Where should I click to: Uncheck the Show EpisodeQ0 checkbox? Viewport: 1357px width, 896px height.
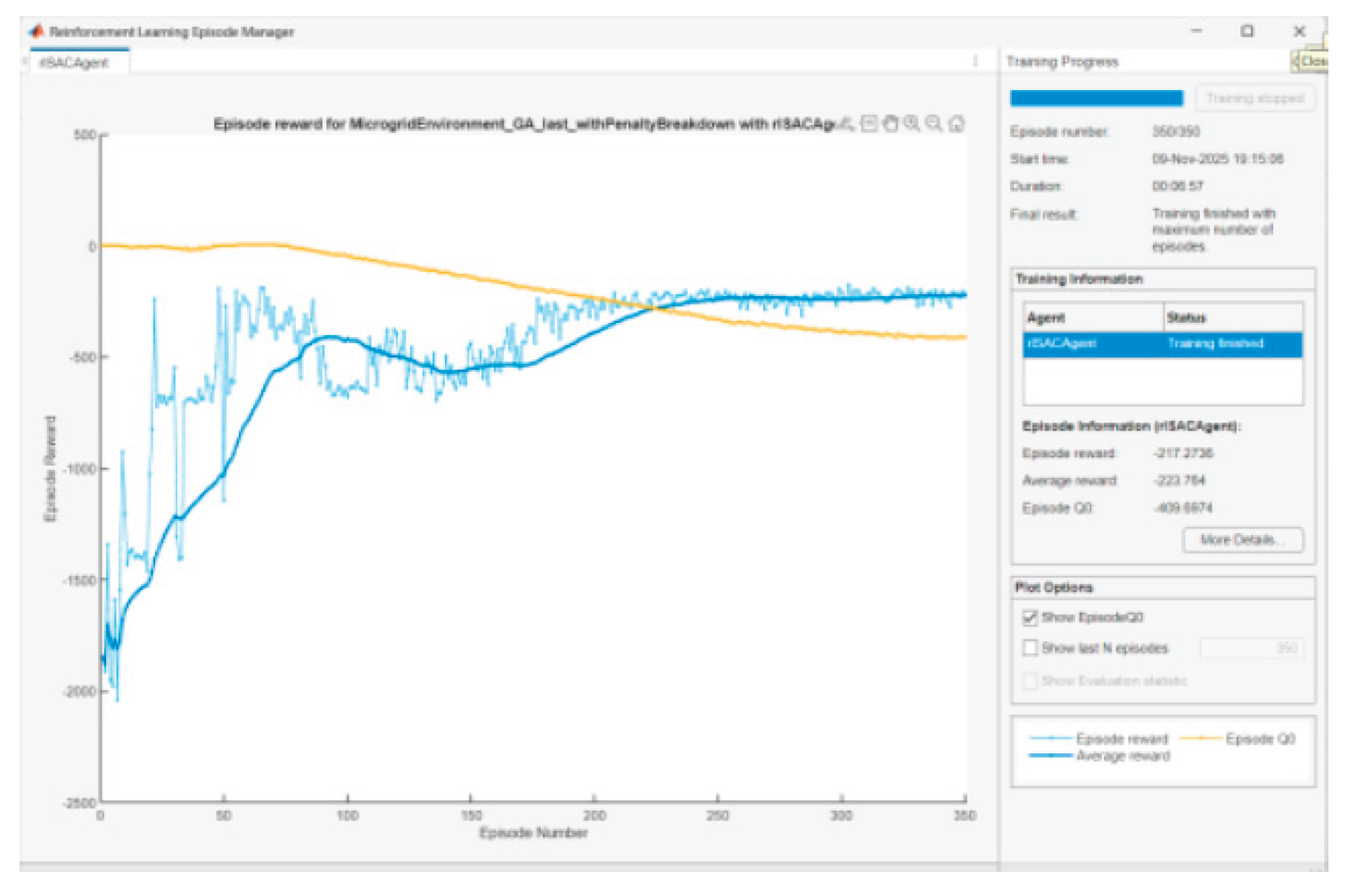click(1030, 617)
